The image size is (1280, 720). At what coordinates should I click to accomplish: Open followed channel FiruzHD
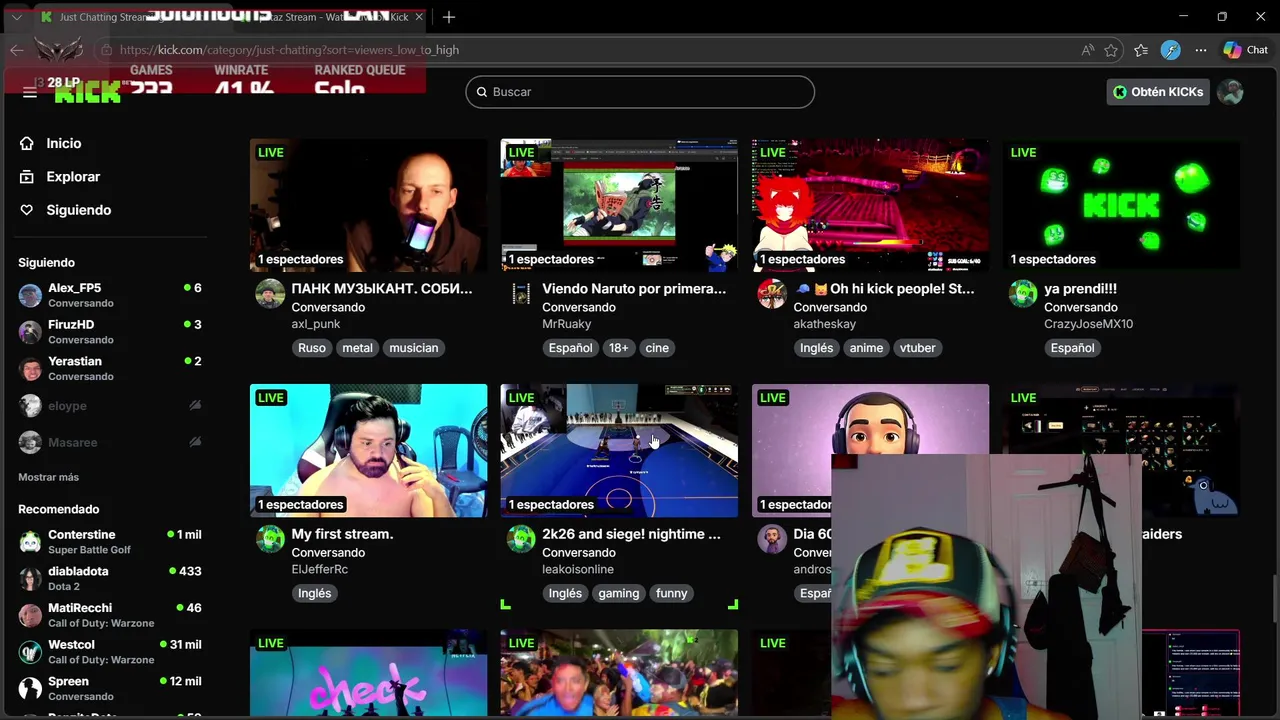coord(110,332)
